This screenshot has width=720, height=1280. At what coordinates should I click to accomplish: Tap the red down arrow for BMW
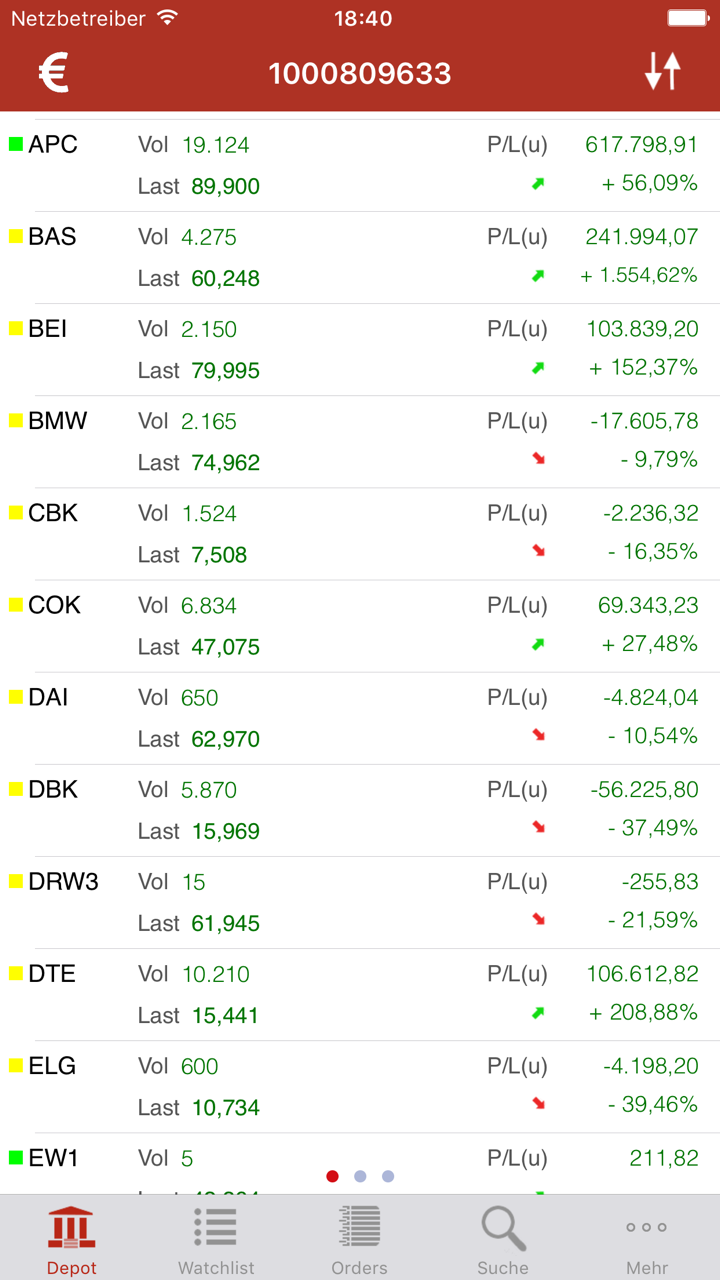click(538, 459)
